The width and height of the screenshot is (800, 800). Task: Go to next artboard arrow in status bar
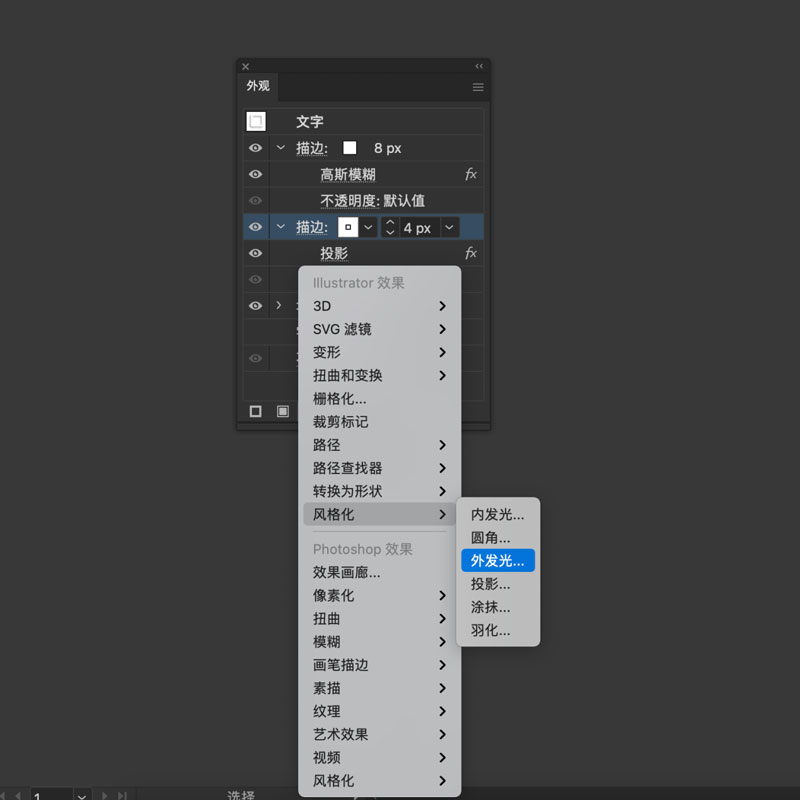click(104, 795)
